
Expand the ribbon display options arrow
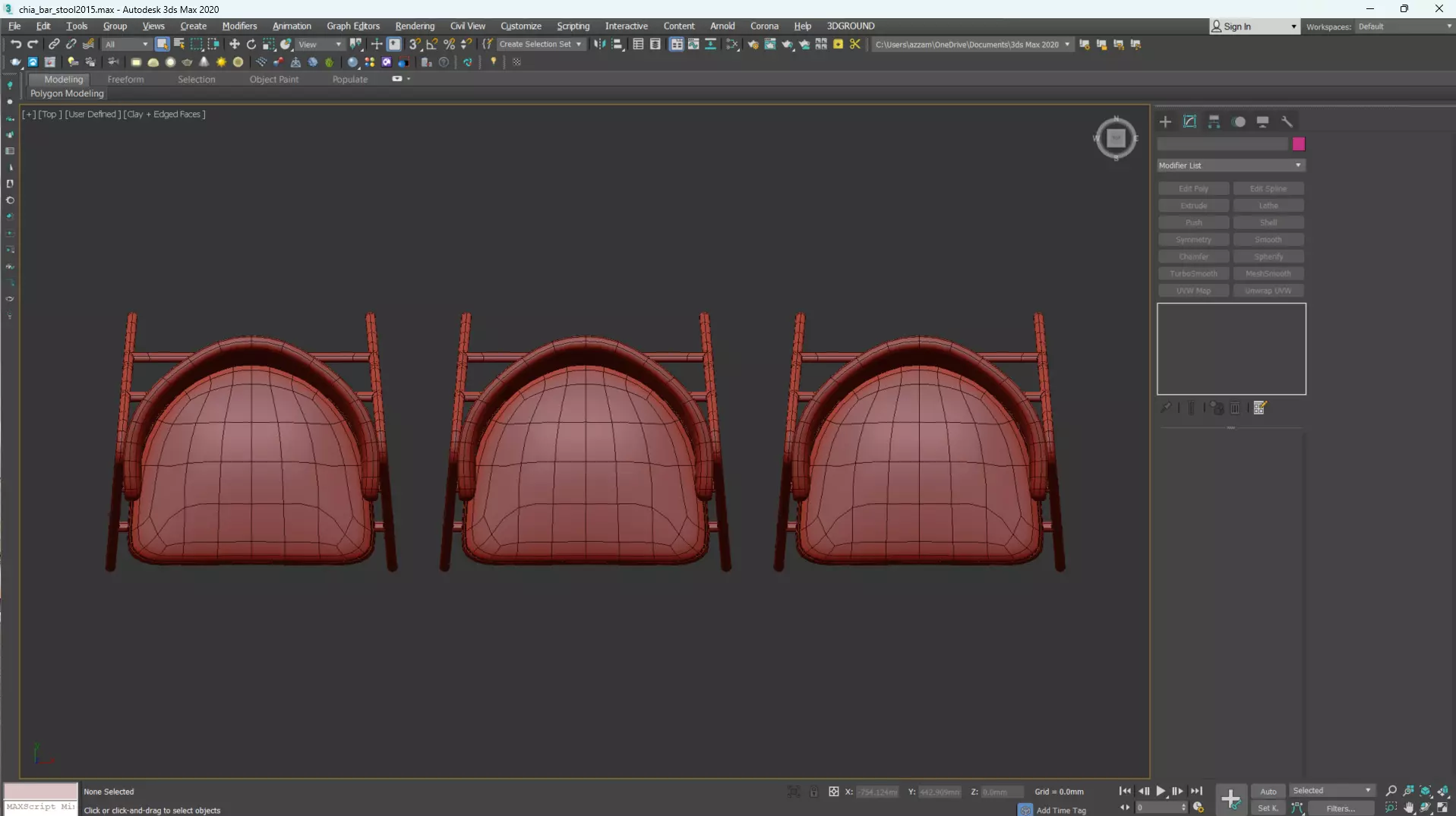409,79
